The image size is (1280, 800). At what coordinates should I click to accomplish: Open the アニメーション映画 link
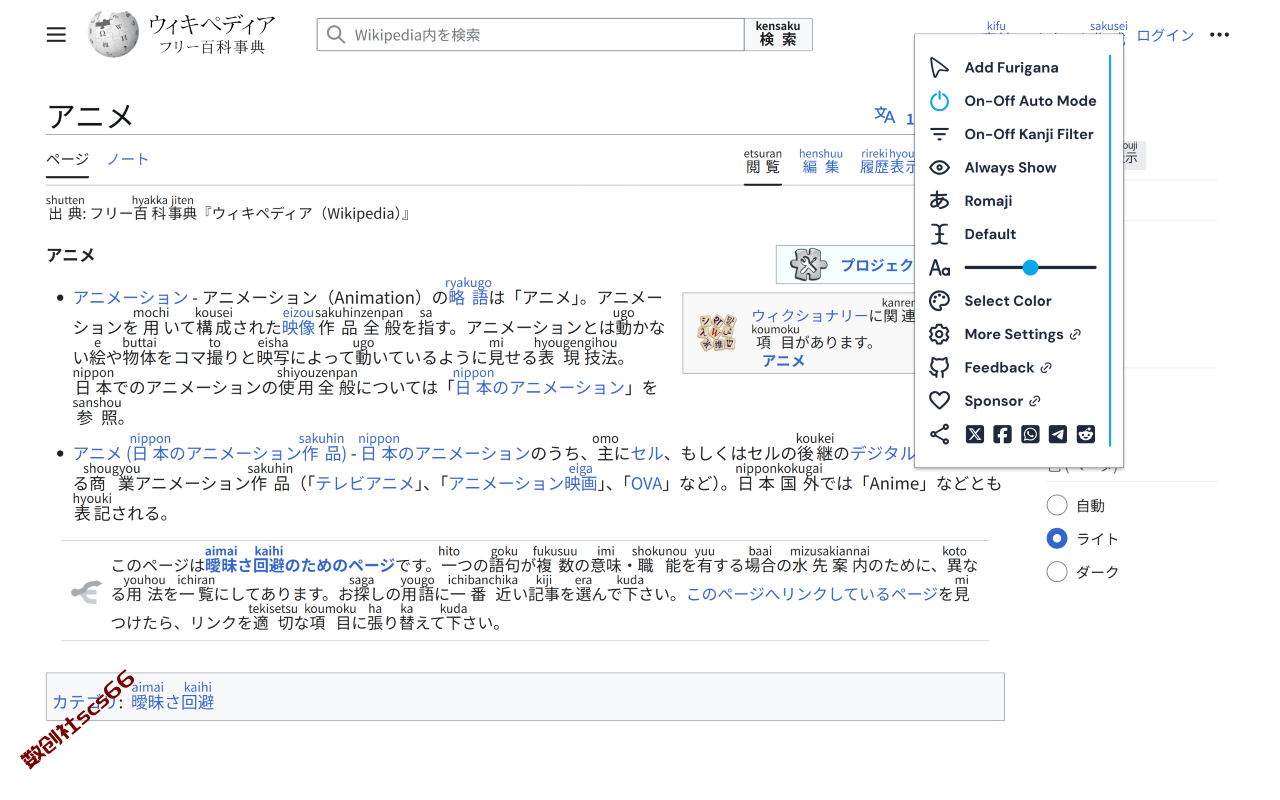tap(523, 483)
